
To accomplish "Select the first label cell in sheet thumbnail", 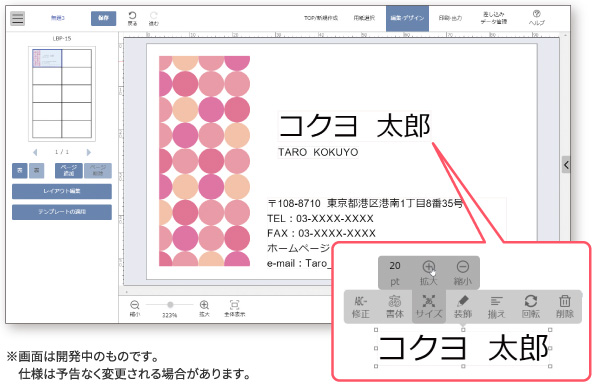I will coord(47,58).
